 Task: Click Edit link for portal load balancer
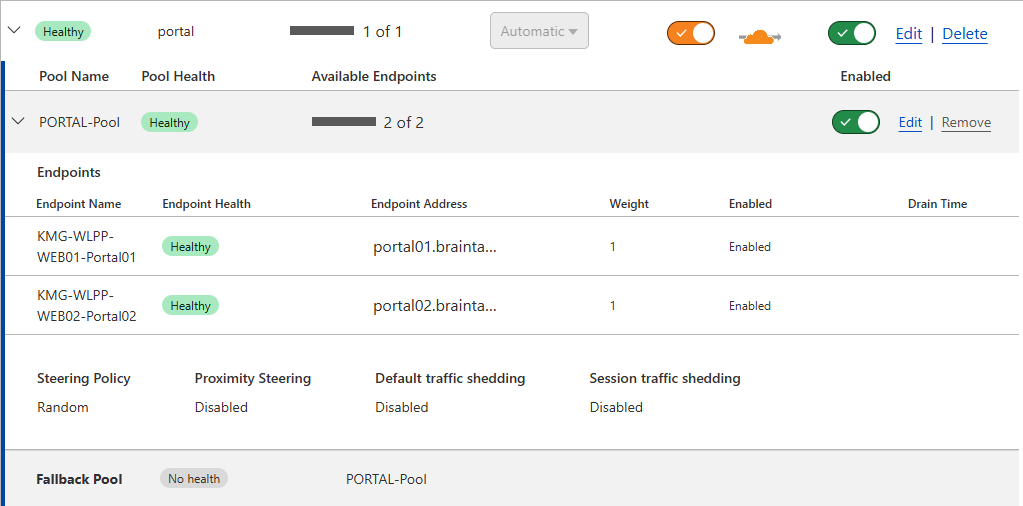(x=909, y=34)
